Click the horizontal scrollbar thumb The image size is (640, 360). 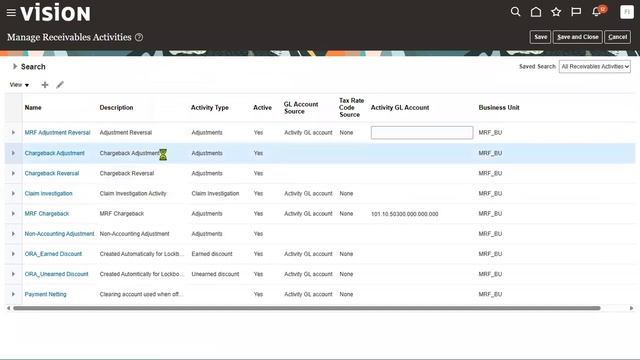click(x=307, y=308)
